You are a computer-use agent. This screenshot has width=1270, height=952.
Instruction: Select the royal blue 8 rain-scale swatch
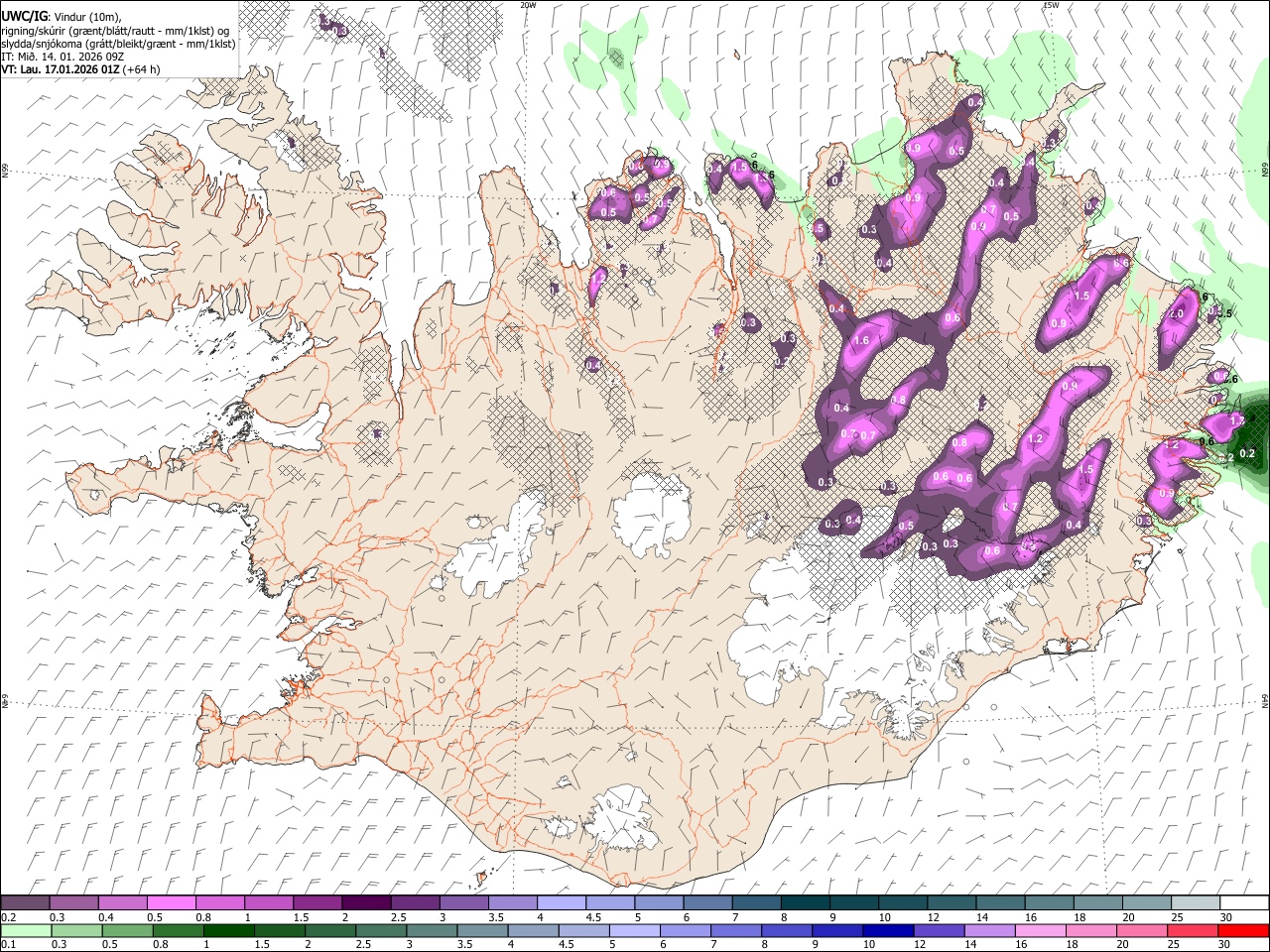786,930
